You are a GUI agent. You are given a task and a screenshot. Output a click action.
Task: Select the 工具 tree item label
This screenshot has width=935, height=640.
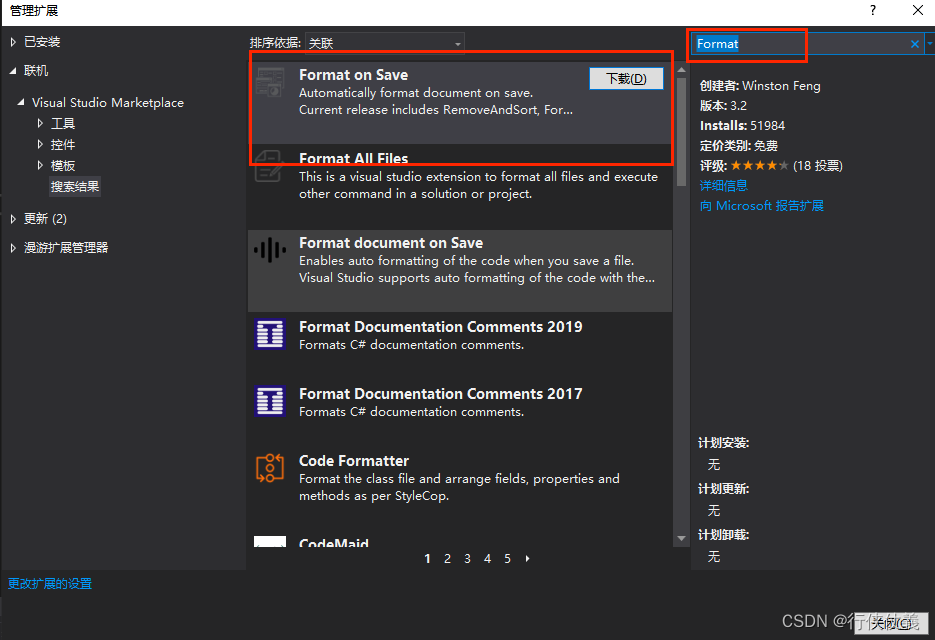pos(63,123)
